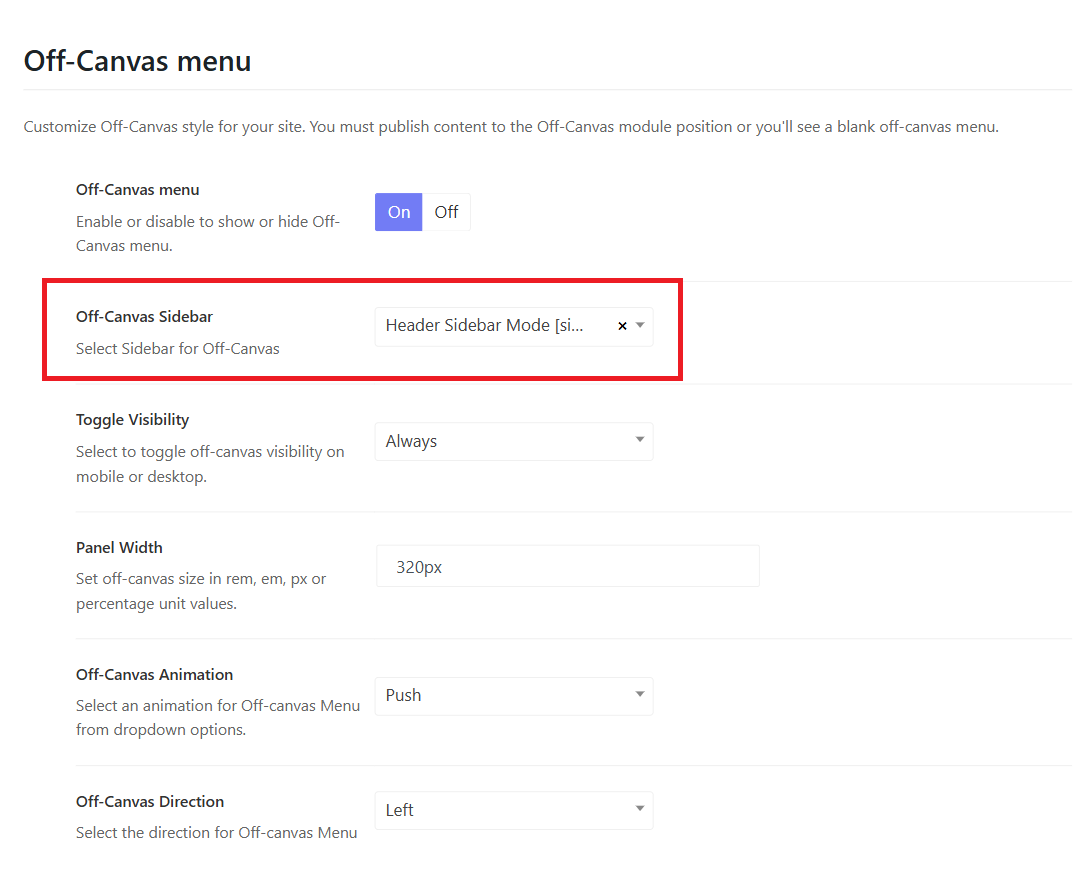This screenshot has width=1075, height=896.
Task: Open the Off-Canvas Animation dropdown showing Push
Action: (x=500, y=695)
